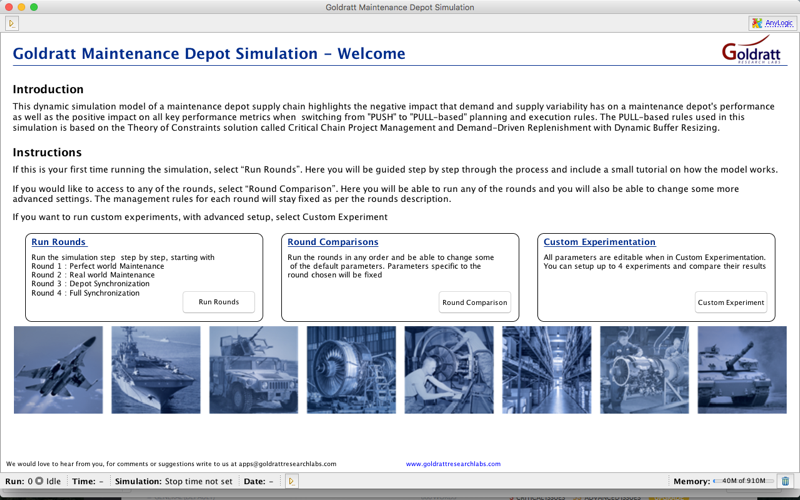Click the 'Memory:' label in status bar
The image size is (800, 500).
691,481
